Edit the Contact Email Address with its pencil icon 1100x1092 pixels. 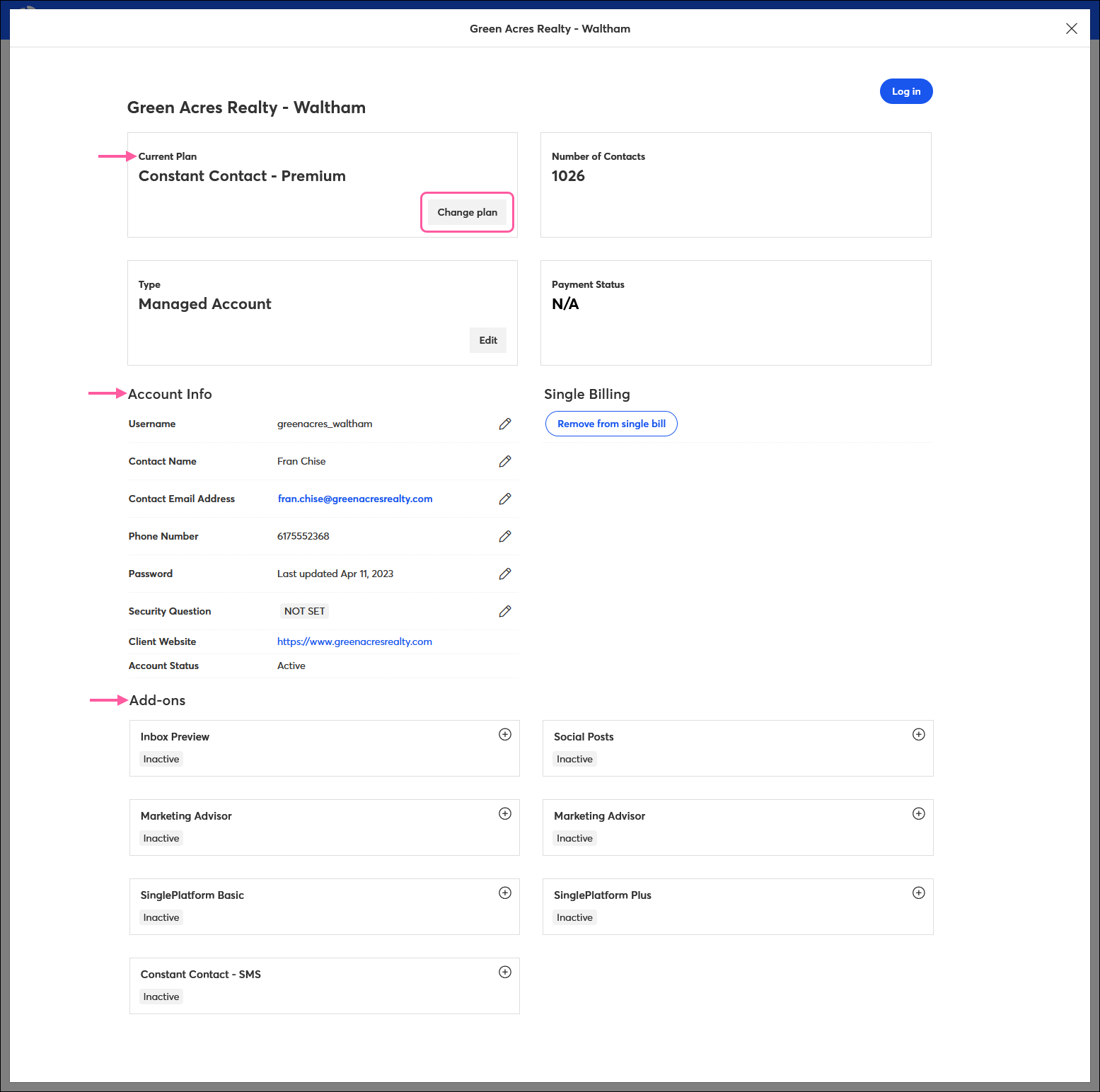[x=505, y=499]
